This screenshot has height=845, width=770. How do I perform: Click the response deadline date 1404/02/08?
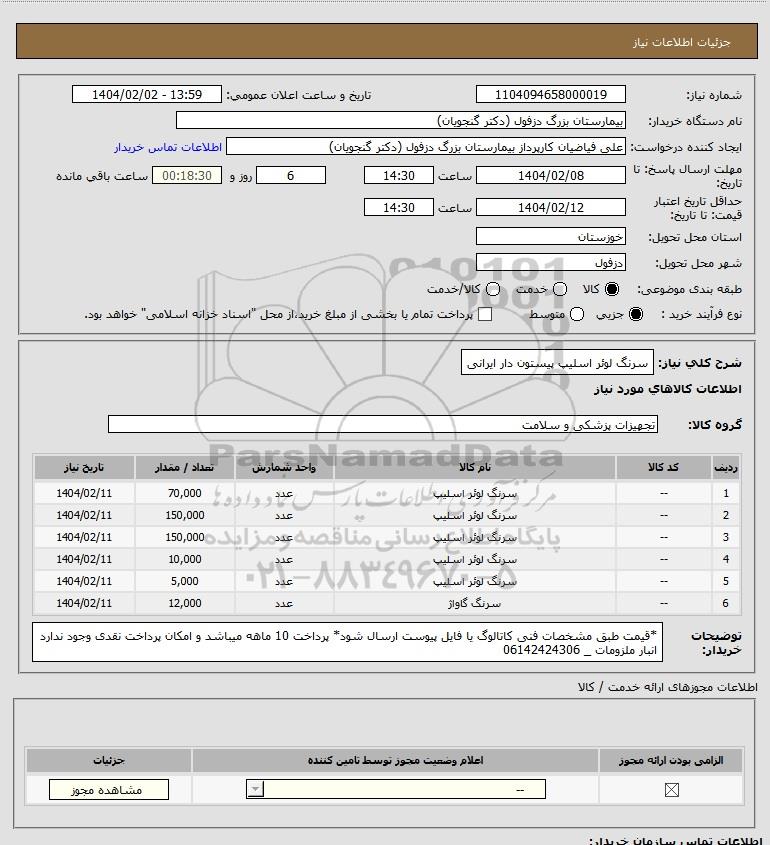[551, 175]
